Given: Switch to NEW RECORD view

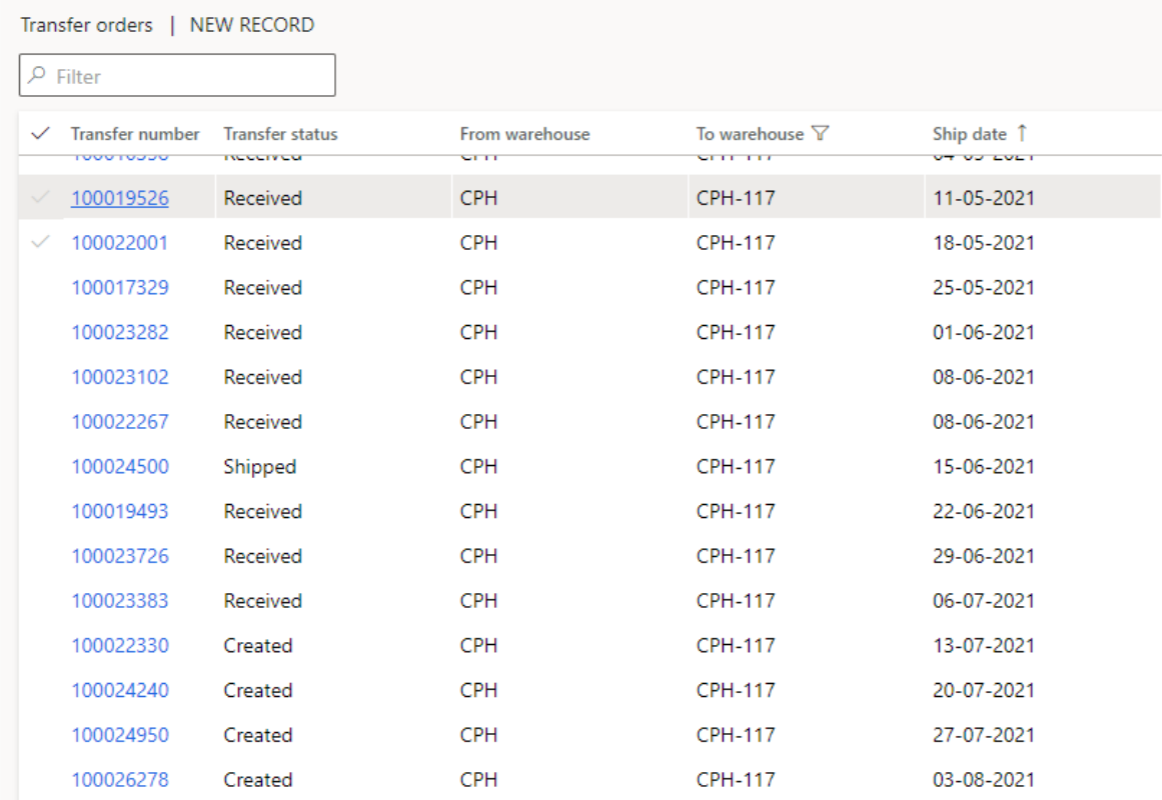Looking at the screenshot, I should 252,25.
